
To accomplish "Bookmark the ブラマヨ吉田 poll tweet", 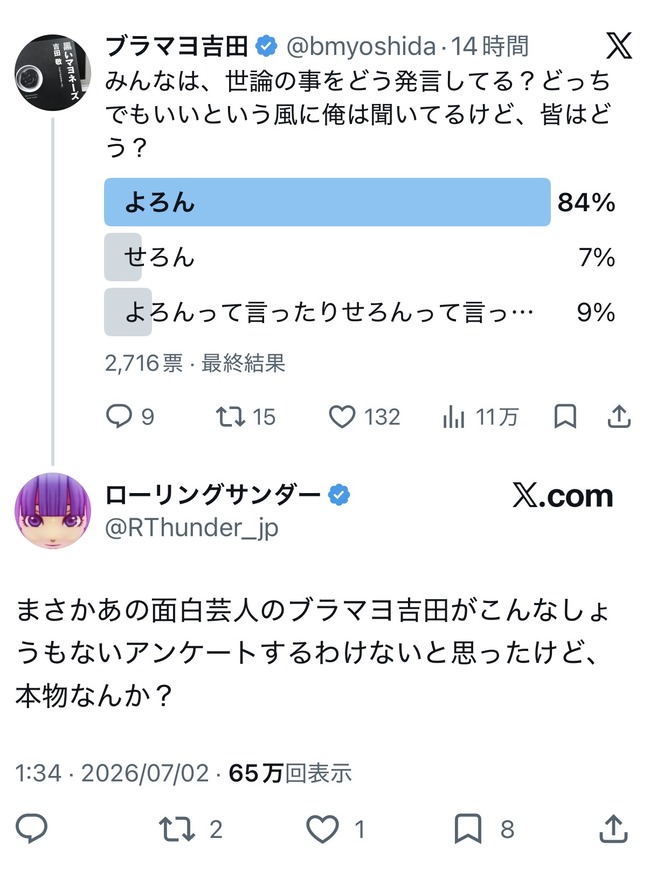I will click(565, 417).
